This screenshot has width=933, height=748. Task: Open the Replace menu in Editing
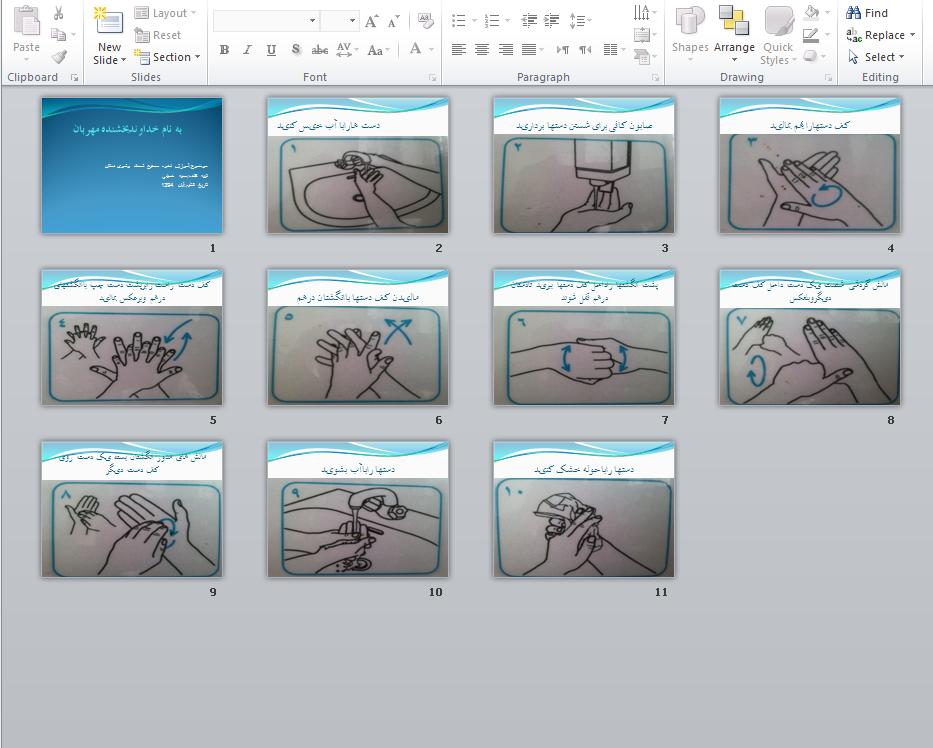[x=880, y=35]
